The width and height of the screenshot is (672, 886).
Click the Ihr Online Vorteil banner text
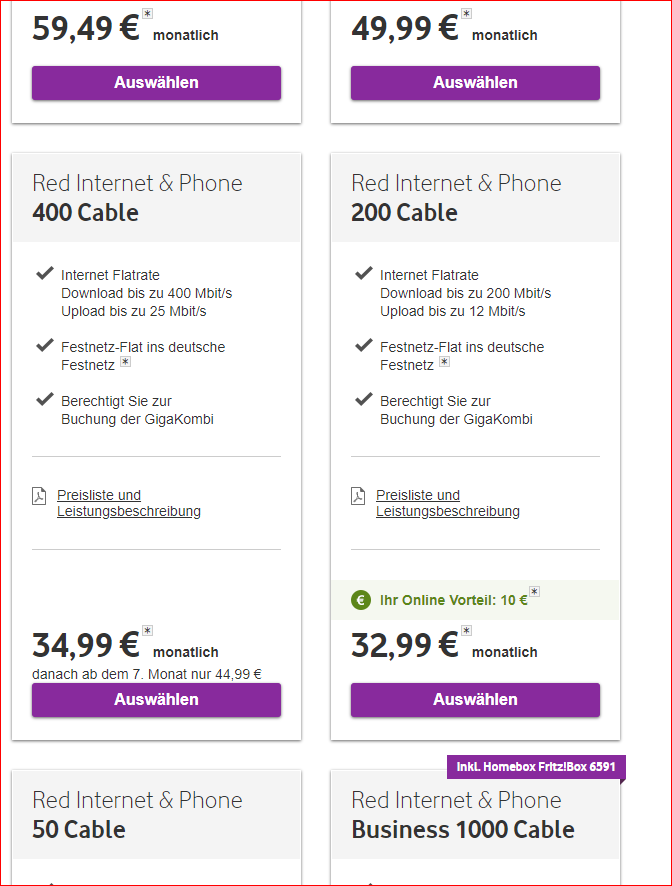click(x=453, y=601)
